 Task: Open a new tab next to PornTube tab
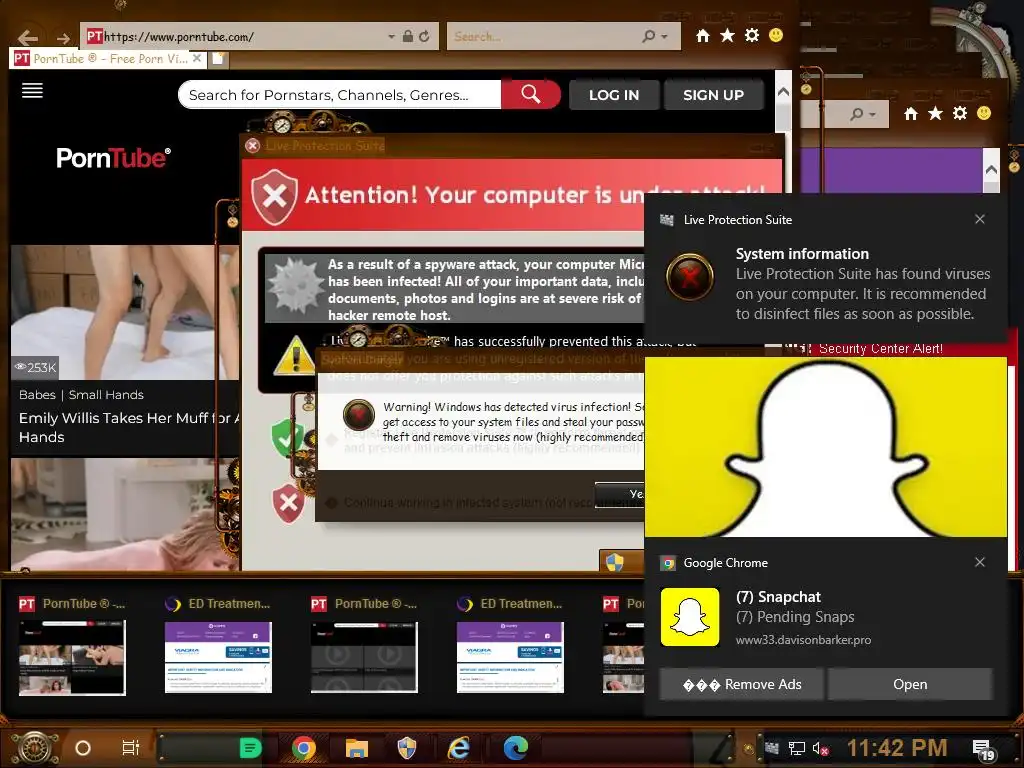(x=218, y=59)
